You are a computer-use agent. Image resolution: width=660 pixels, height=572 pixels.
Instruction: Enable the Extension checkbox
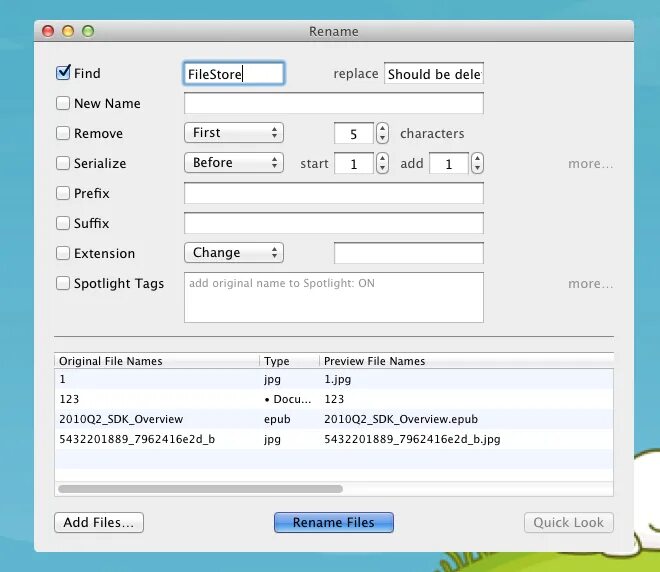click(x=63, y=253)
